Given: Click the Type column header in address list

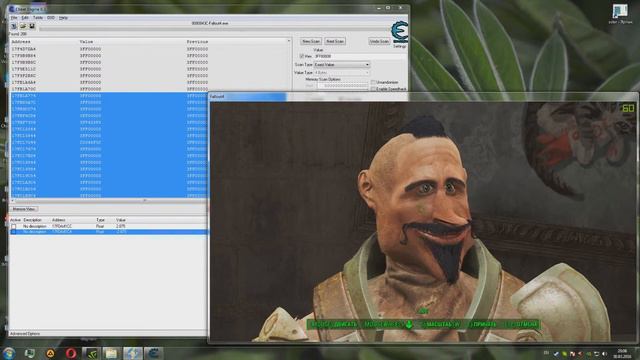Looking at the screenshot, I should (100, 220).
